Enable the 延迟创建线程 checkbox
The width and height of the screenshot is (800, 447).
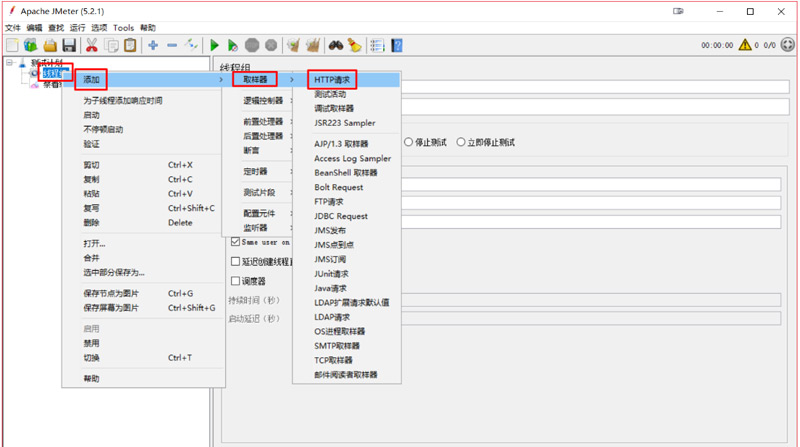(x=235, y=261)
